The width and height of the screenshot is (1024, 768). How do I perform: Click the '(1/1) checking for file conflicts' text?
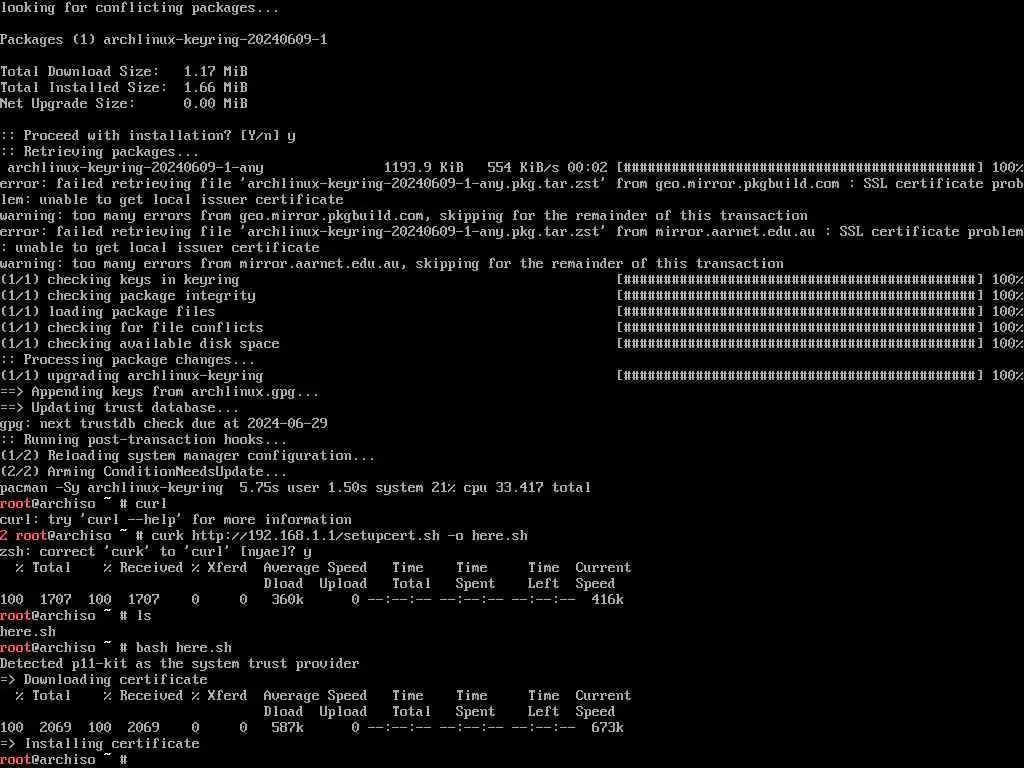(x=131, y=327)
